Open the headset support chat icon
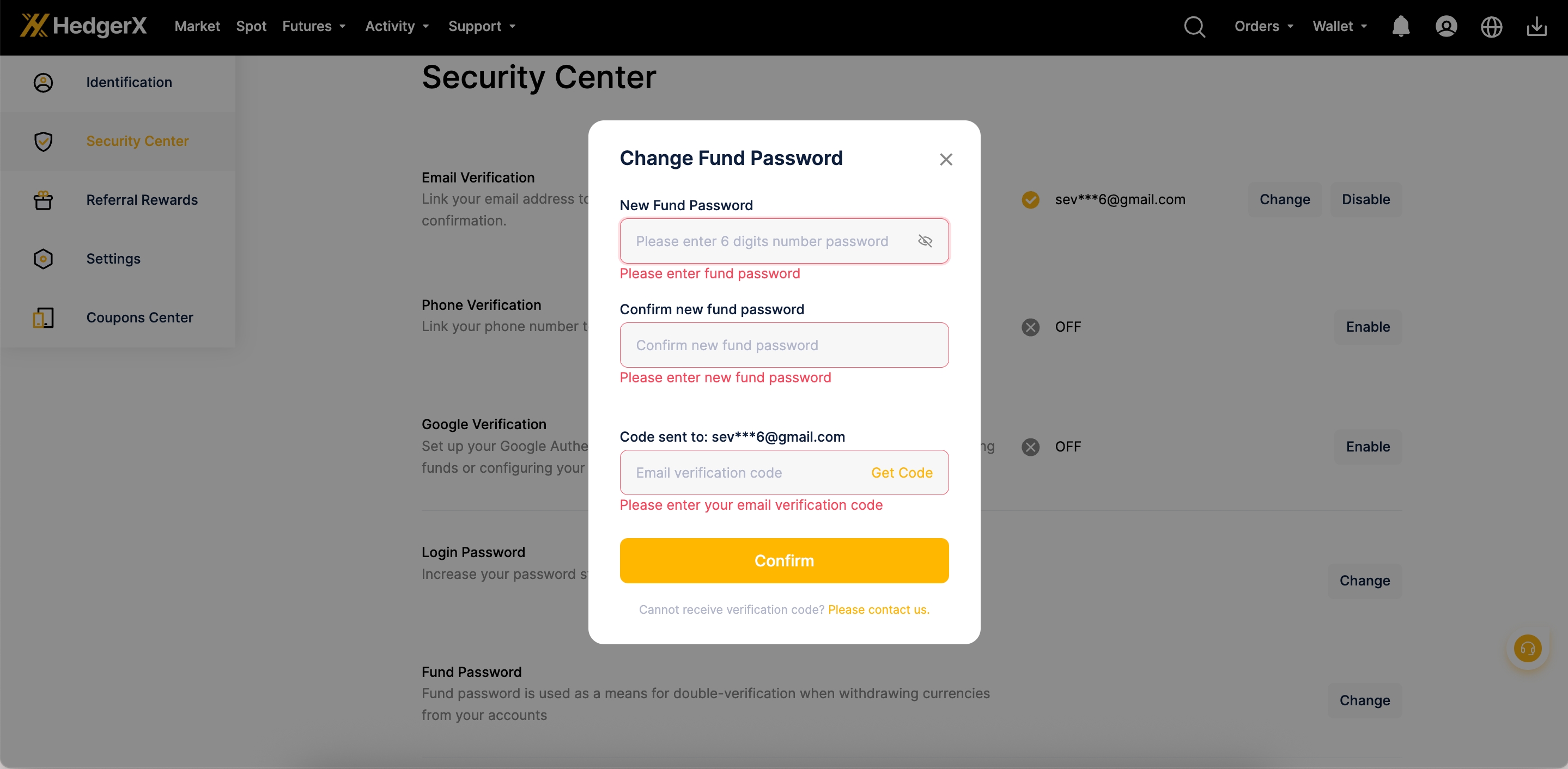The image size is (1568, 769). pyautogui.click(x=1527, y=649)
